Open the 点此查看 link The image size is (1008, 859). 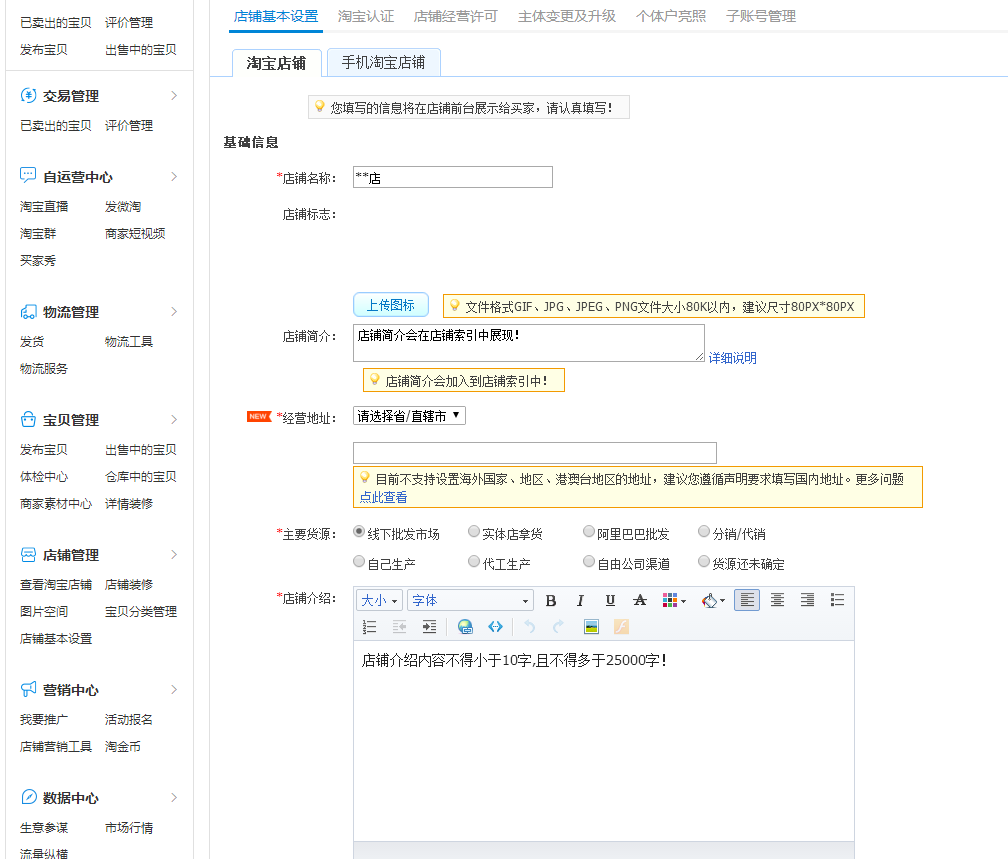[x=383, y=497]
